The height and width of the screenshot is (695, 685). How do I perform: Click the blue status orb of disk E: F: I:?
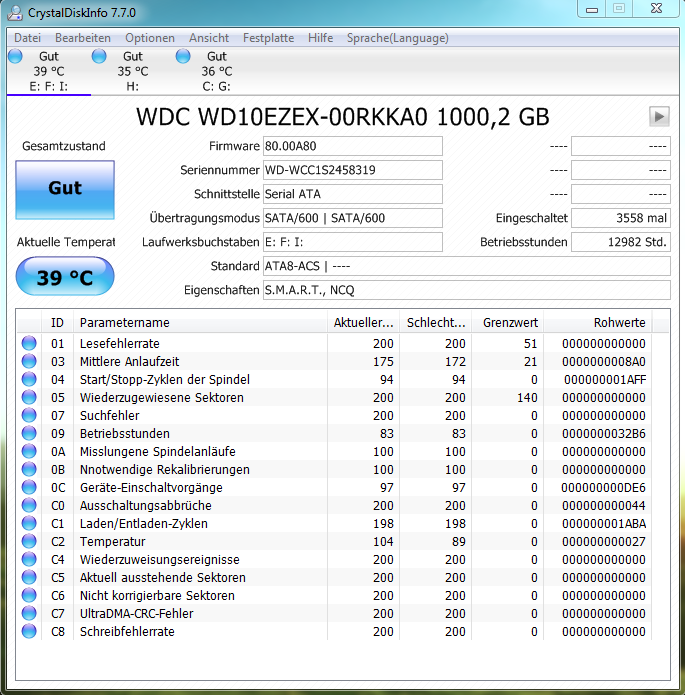click(15, 56)
